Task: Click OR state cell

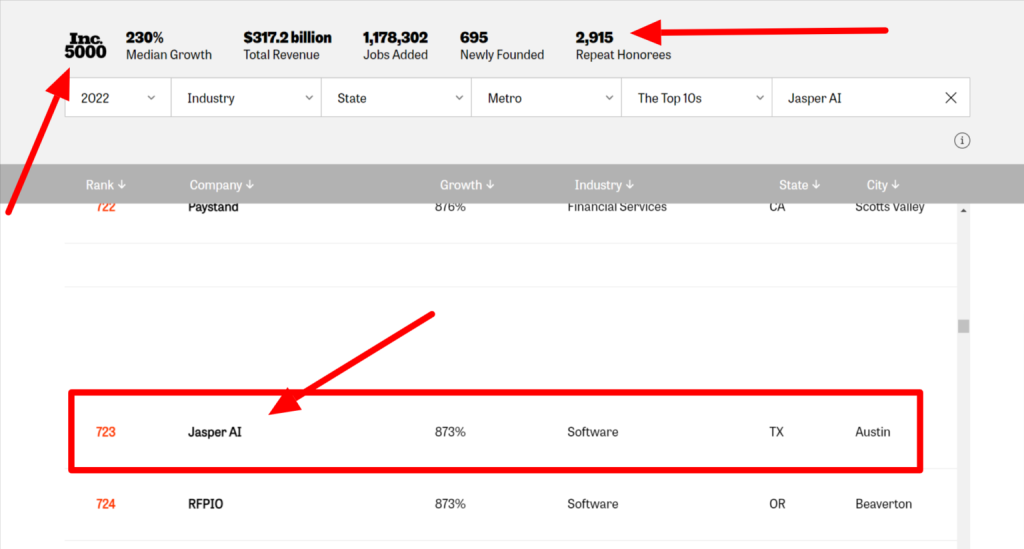Action: click(777, 504)
